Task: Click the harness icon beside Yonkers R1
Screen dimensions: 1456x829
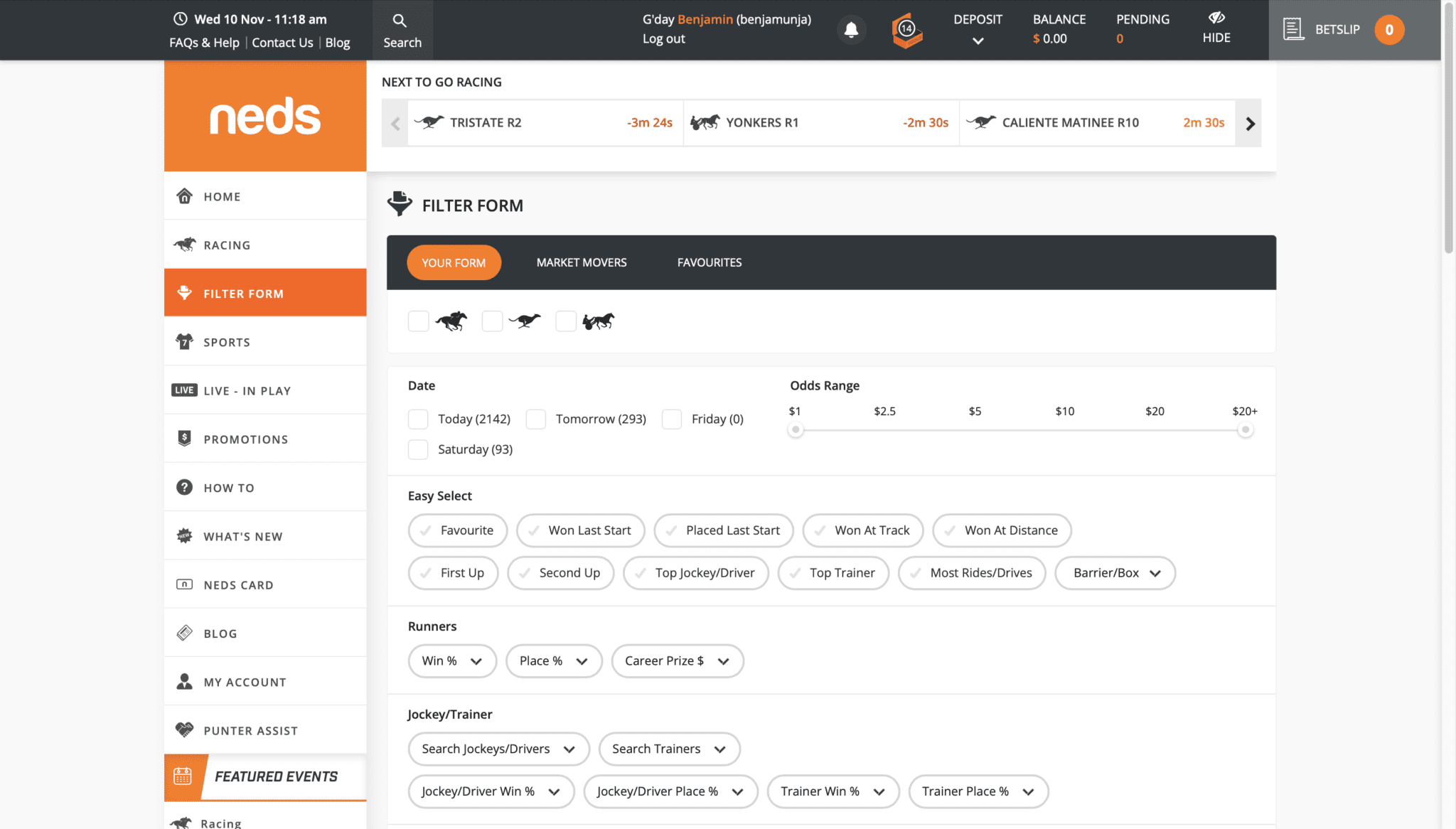Action: [x=705, y=122]
